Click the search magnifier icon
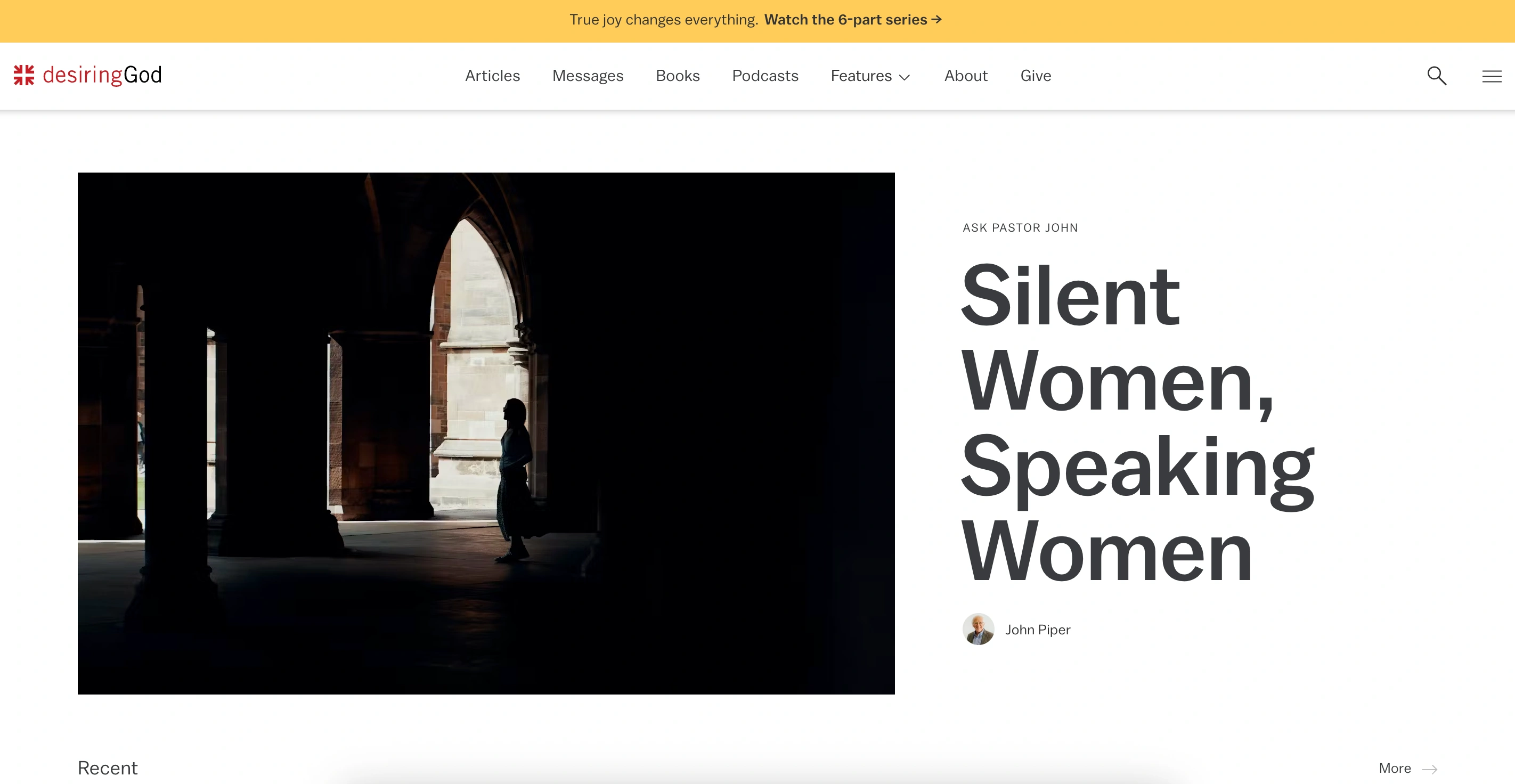The width and height of the screenshot is (1515, 784). pyautogui.click(x=1436, y=75)
